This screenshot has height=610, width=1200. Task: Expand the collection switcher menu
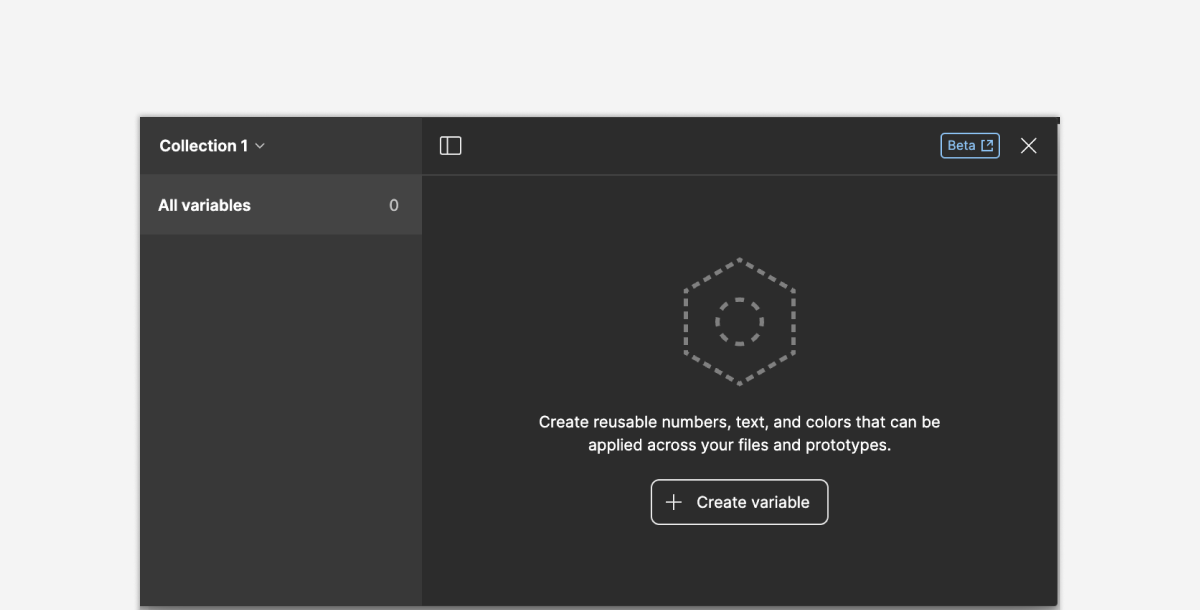(211, 145)
